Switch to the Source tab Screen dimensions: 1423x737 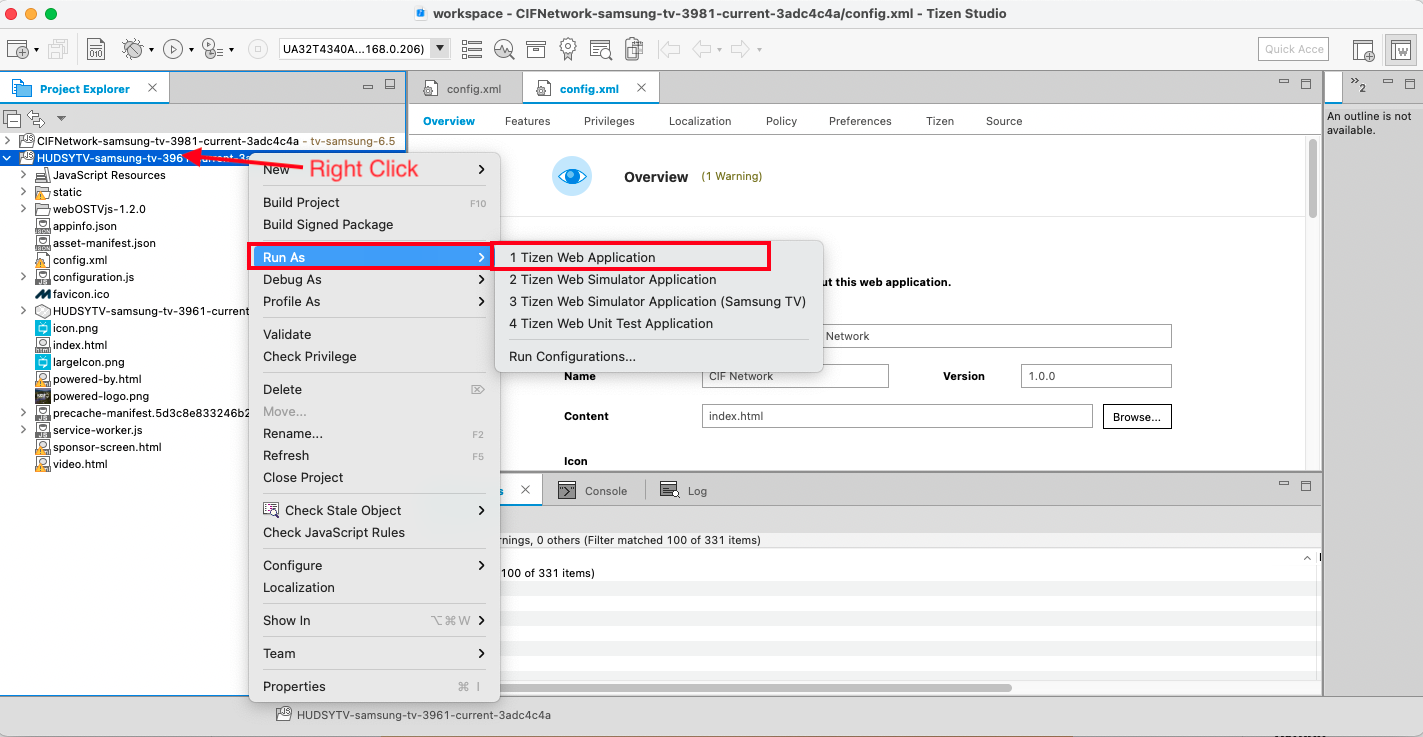pyautogui.click(x=1004, y=121)
